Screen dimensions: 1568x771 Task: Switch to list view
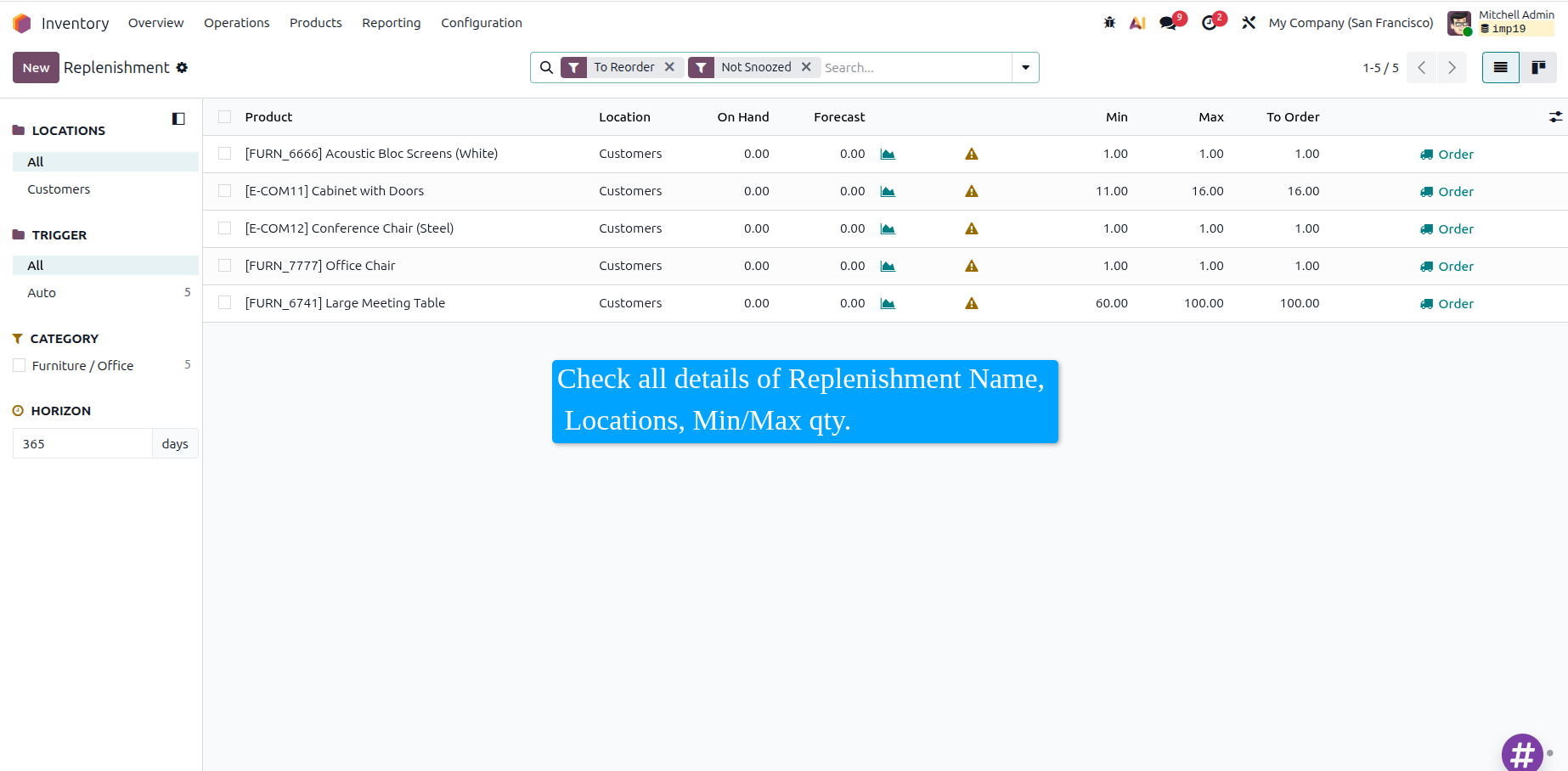click(1501, 67)
